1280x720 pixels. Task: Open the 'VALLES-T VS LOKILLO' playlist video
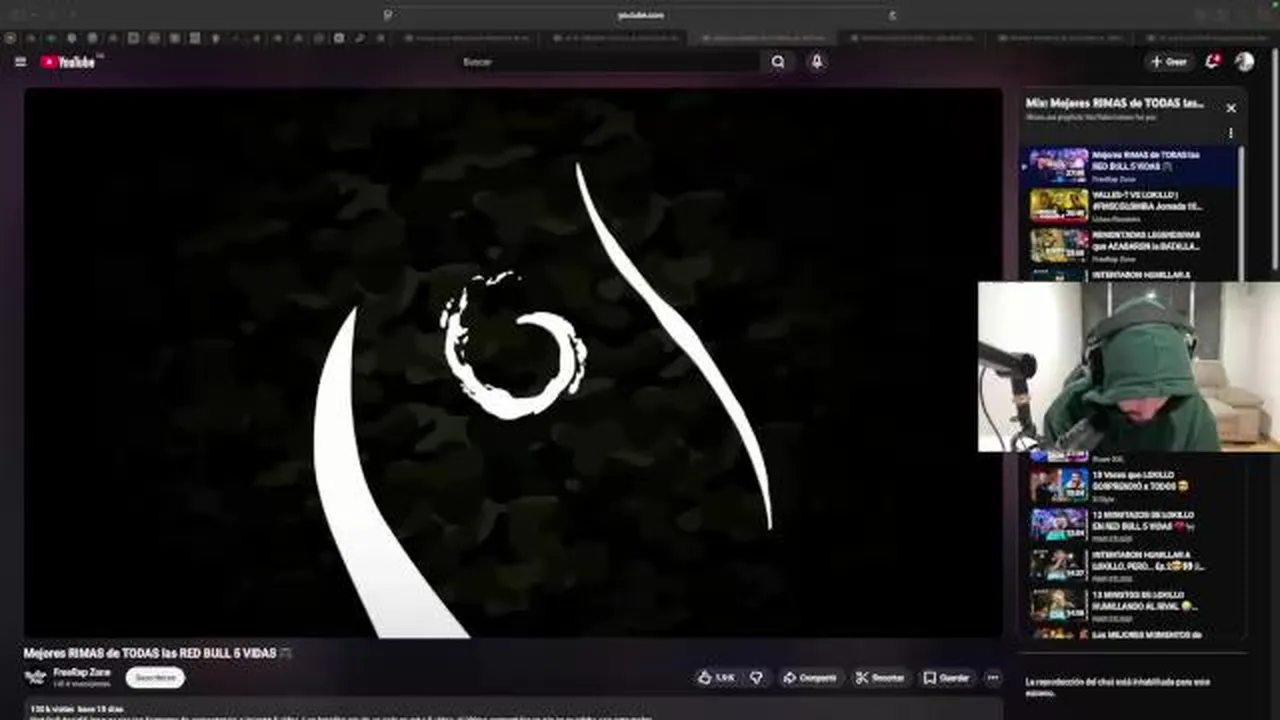[1130, 206]
